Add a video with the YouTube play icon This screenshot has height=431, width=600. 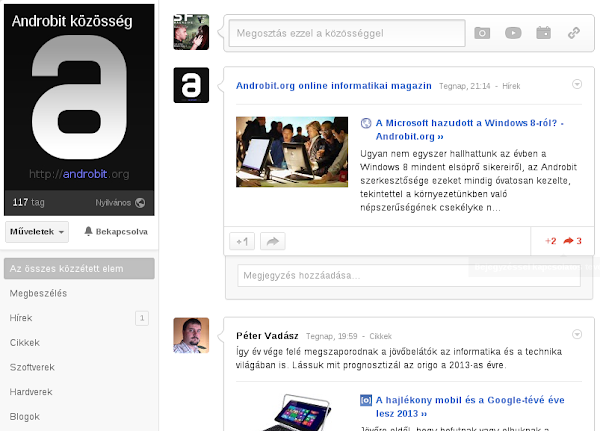(x=513, y=33)
